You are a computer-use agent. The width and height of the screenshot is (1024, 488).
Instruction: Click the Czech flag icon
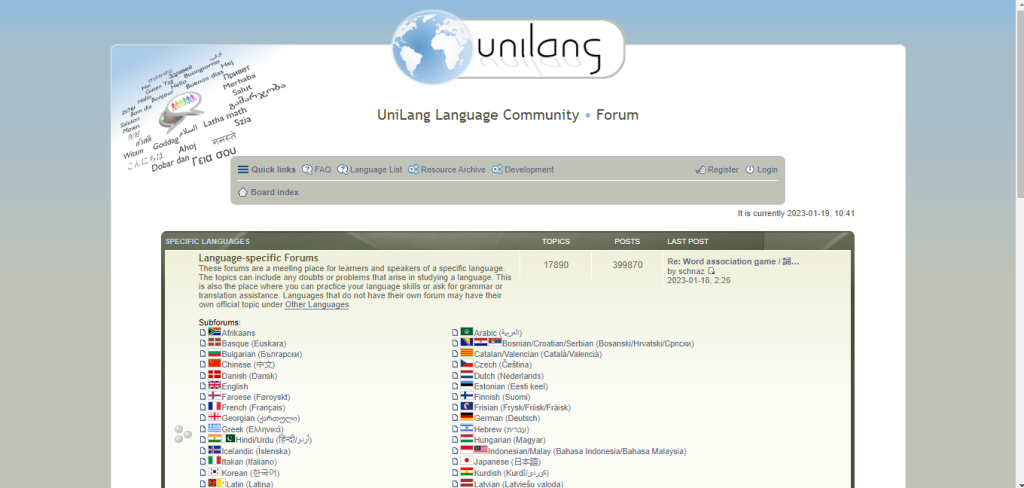click(x=466, y=363)
